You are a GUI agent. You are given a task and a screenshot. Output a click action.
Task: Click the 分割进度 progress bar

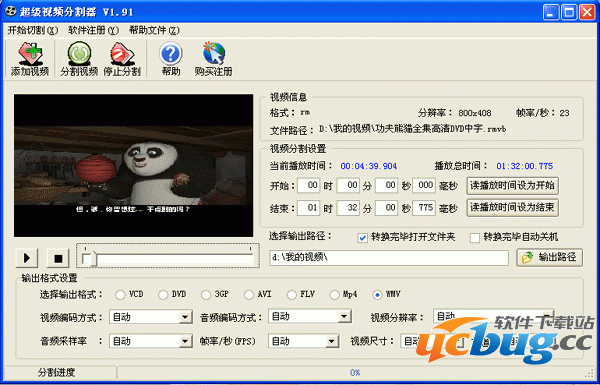(354, 372)
